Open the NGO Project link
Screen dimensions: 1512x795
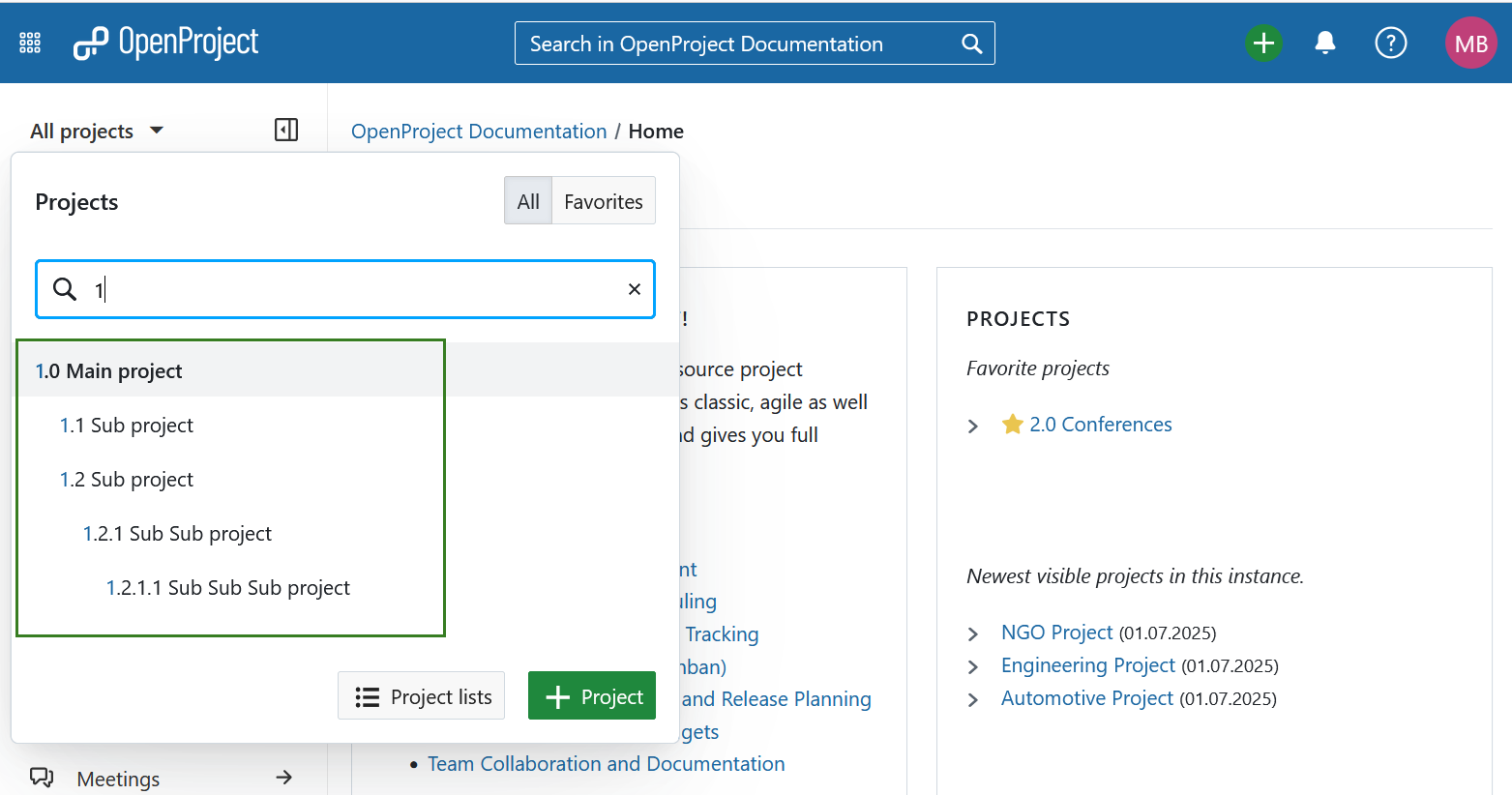1057,633
